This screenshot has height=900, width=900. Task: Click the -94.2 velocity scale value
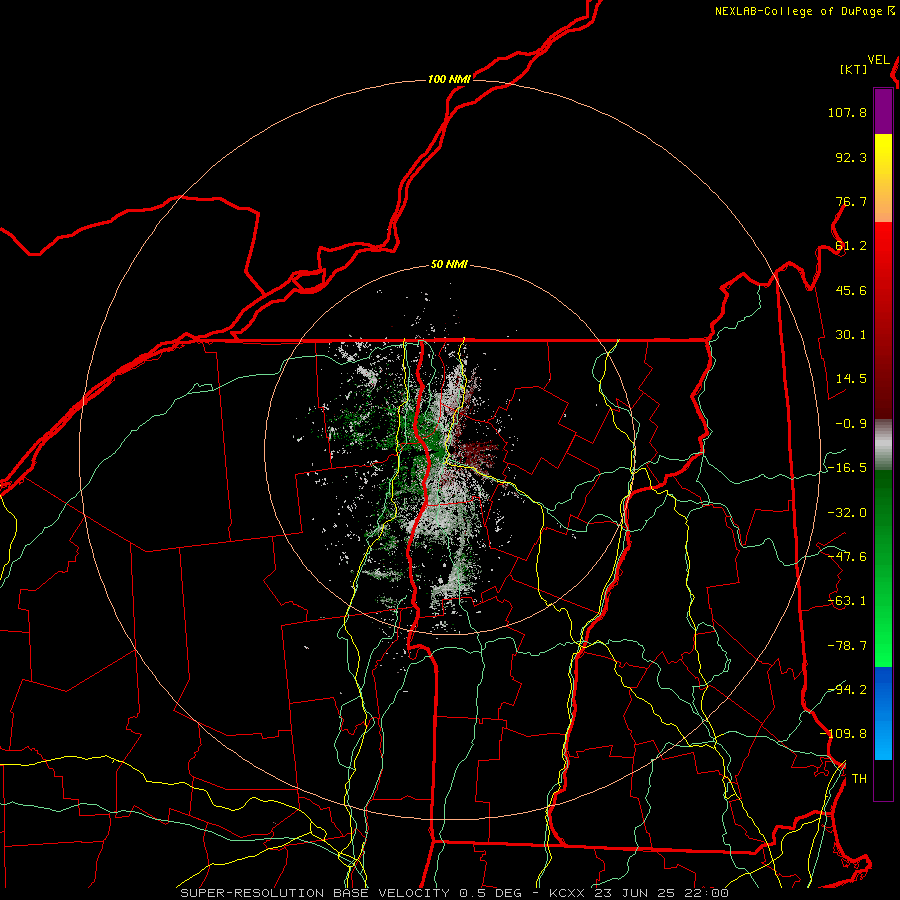point(847,690)
